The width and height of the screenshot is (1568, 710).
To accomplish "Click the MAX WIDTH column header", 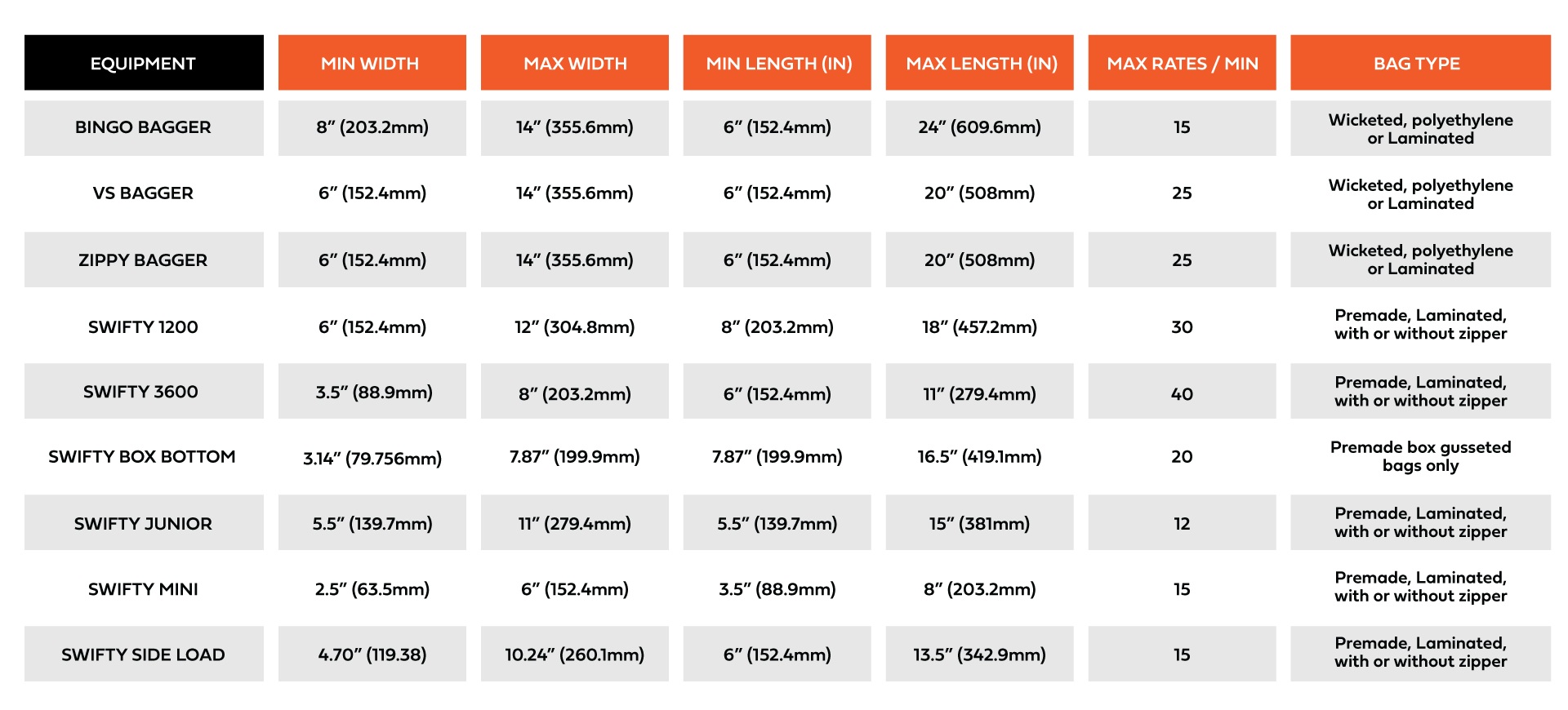I will point(575,64).
